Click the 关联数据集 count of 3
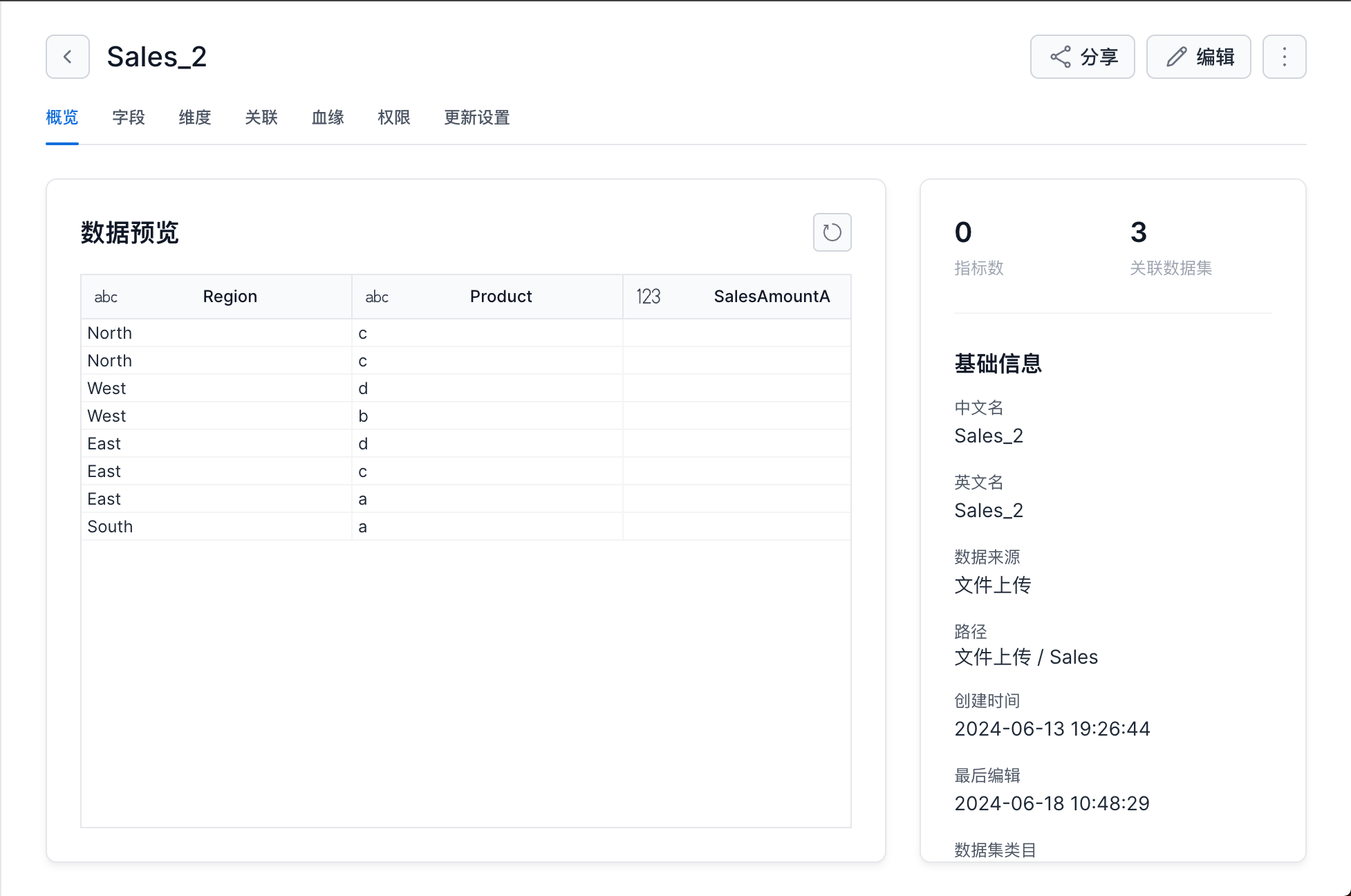The height and width of the screenshot is (896, 1351). [1139, 233]
